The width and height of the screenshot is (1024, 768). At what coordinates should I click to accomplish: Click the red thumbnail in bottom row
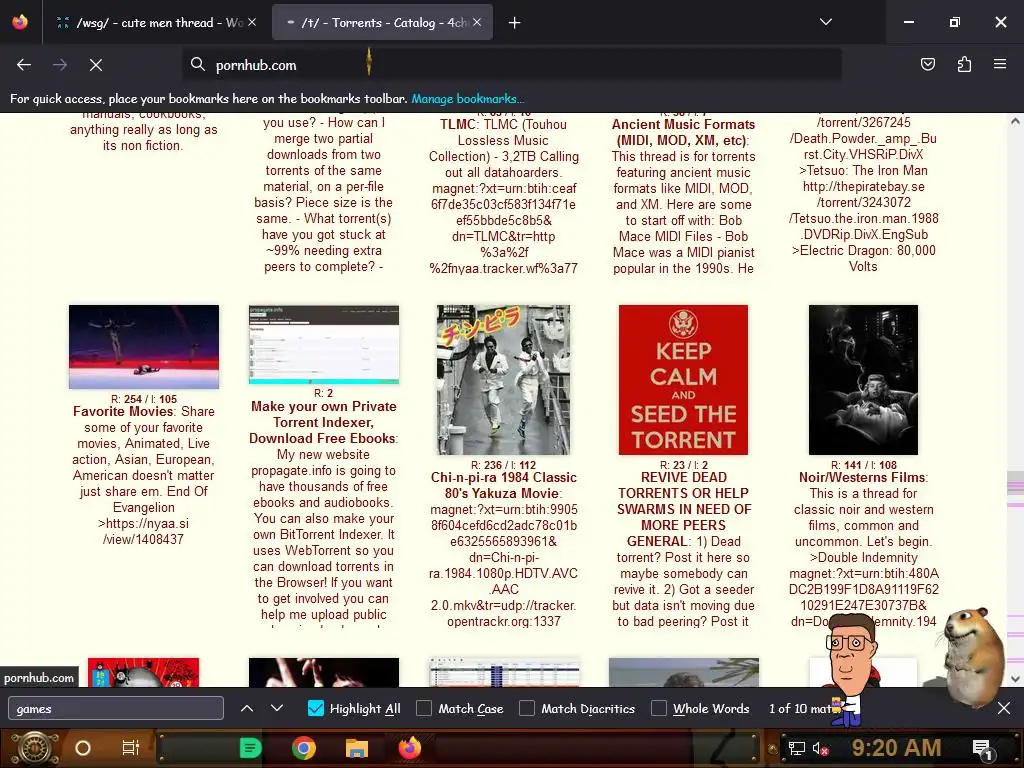tap(144, 672)
